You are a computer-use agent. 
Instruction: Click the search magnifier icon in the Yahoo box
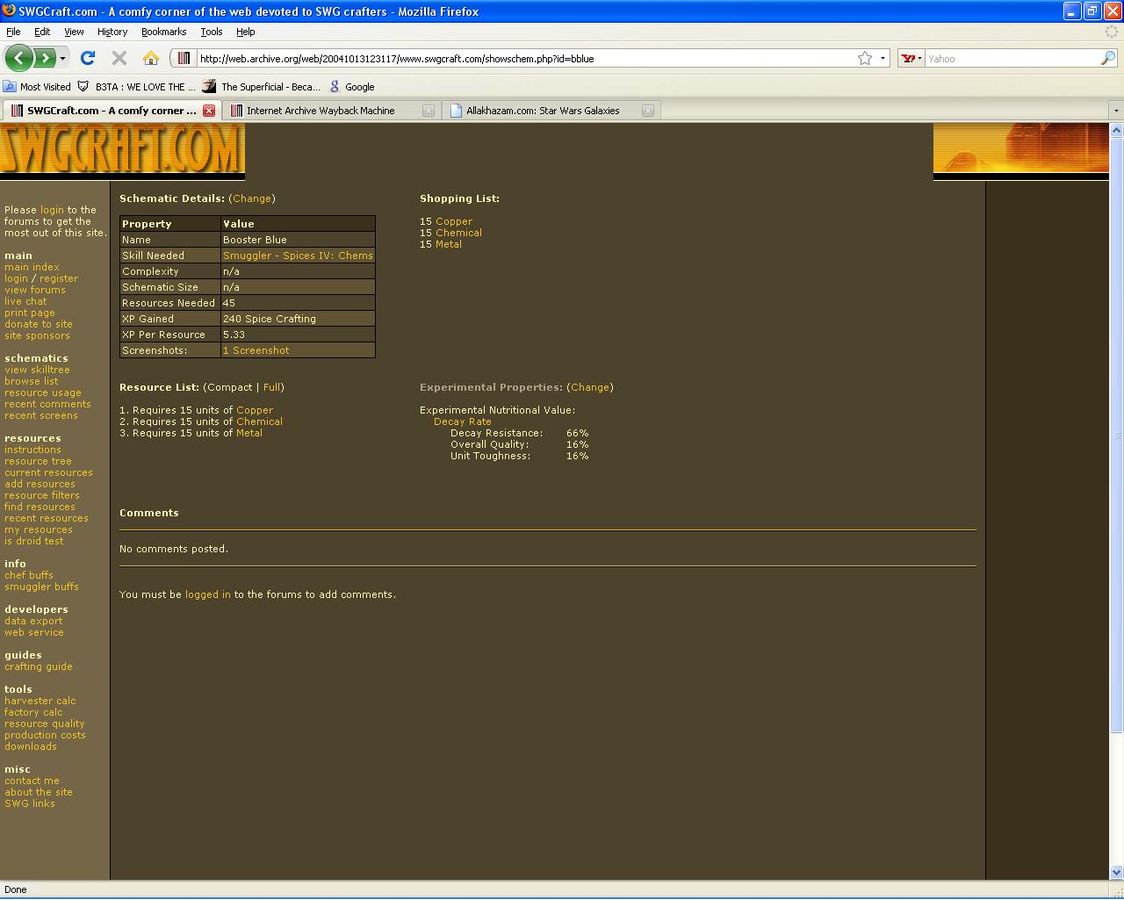point(1107,58)
